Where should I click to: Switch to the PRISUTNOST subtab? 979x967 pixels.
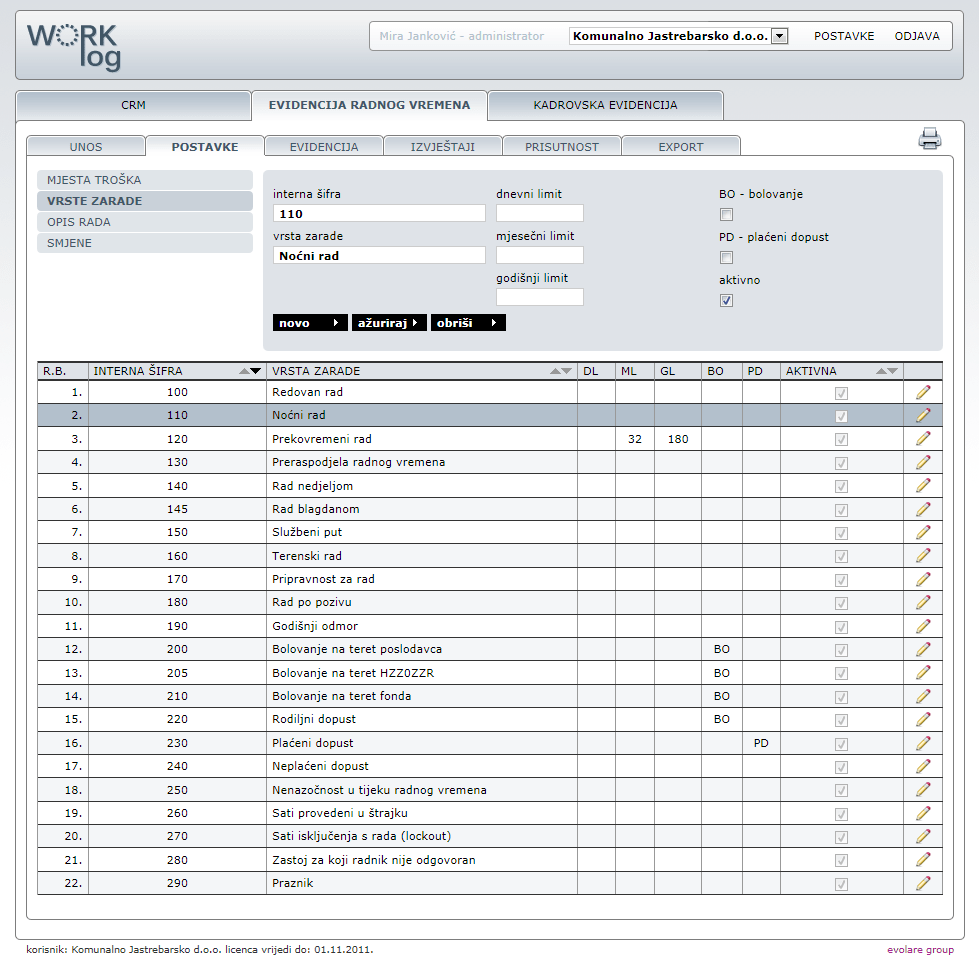(561, 147)
